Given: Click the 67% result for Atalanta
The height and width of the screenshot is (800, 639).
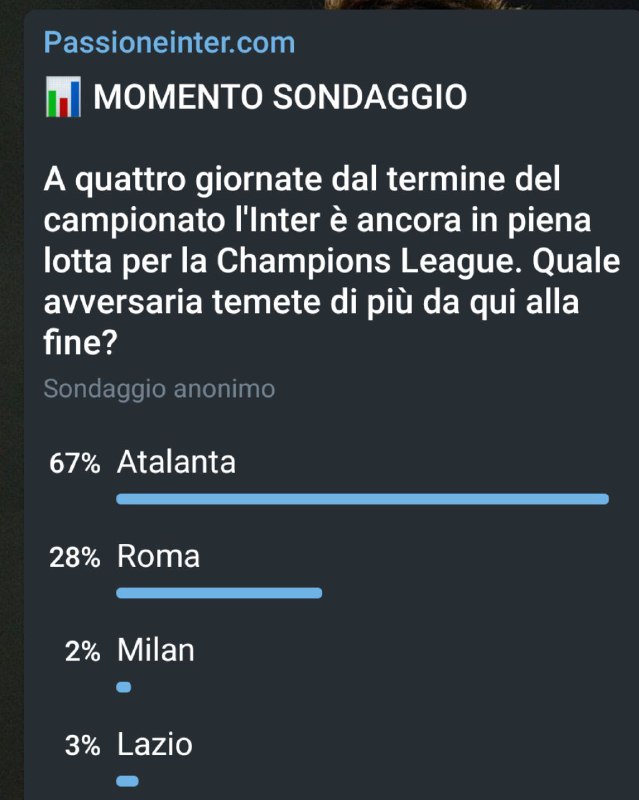Looking at the screenshot, I should coord(74,464).
